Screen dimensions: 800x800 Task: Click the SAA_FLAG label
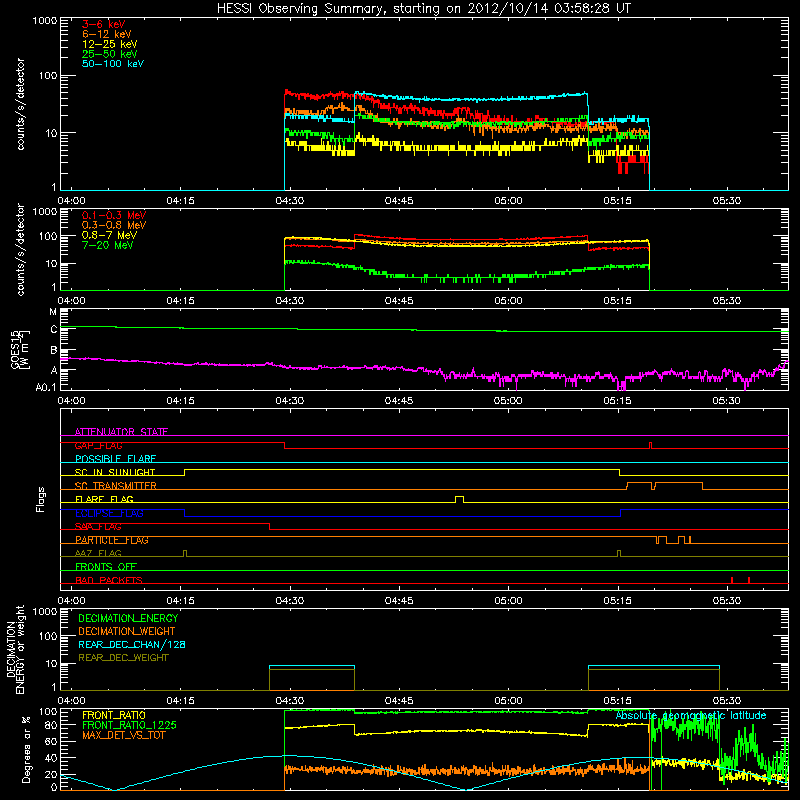click(x=98, y=526)
